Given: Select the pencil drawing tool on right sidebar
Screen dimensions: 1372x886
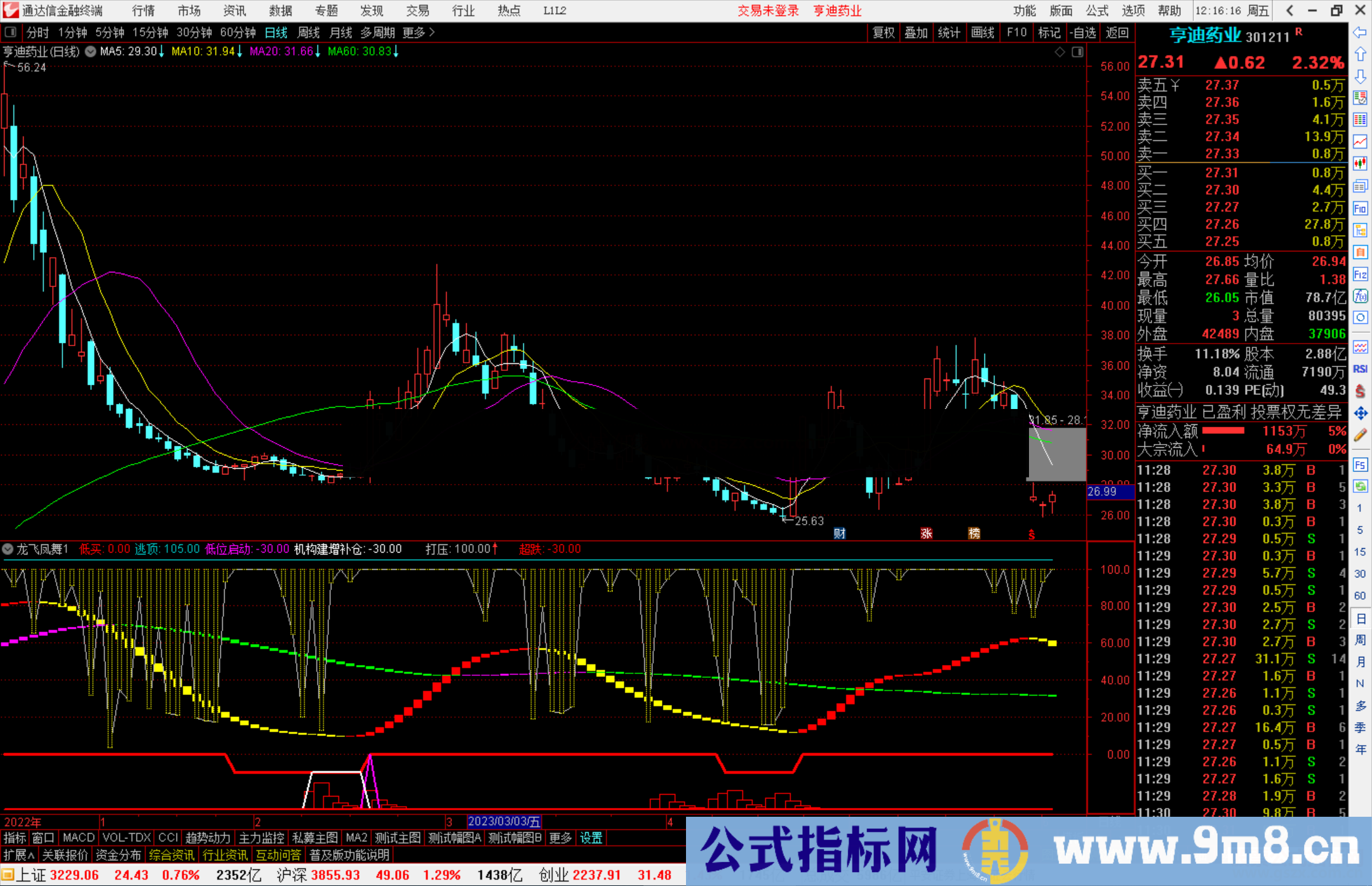Looking at the screenshot, I should tap(1361, 434).
